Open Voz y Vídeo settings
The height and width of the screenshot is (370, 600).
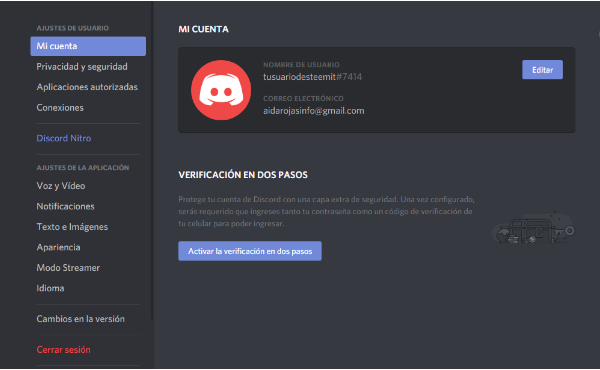[x=61, y=186]
